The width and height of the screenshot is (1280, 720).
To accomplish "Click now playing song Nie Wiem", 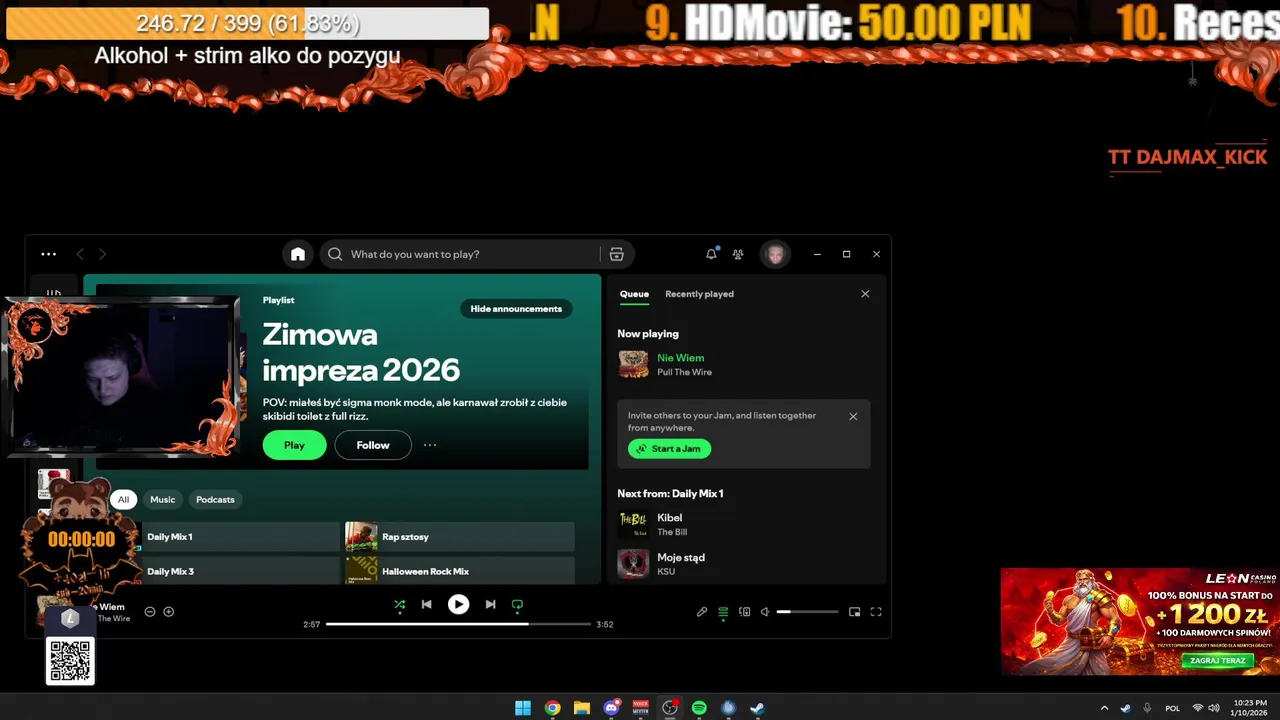I will click(680, 358).
